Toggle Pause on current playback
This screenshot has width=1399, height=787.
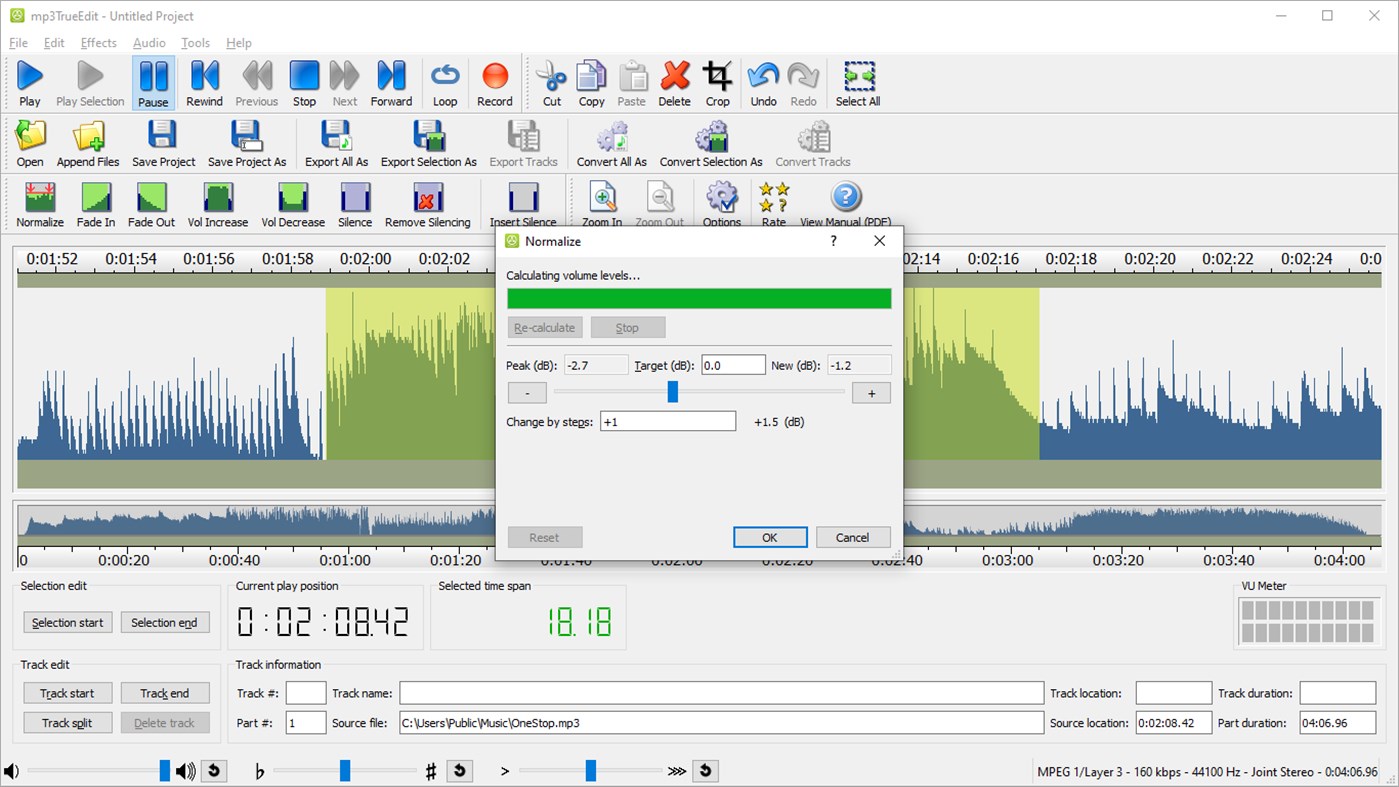pos(152,81)
